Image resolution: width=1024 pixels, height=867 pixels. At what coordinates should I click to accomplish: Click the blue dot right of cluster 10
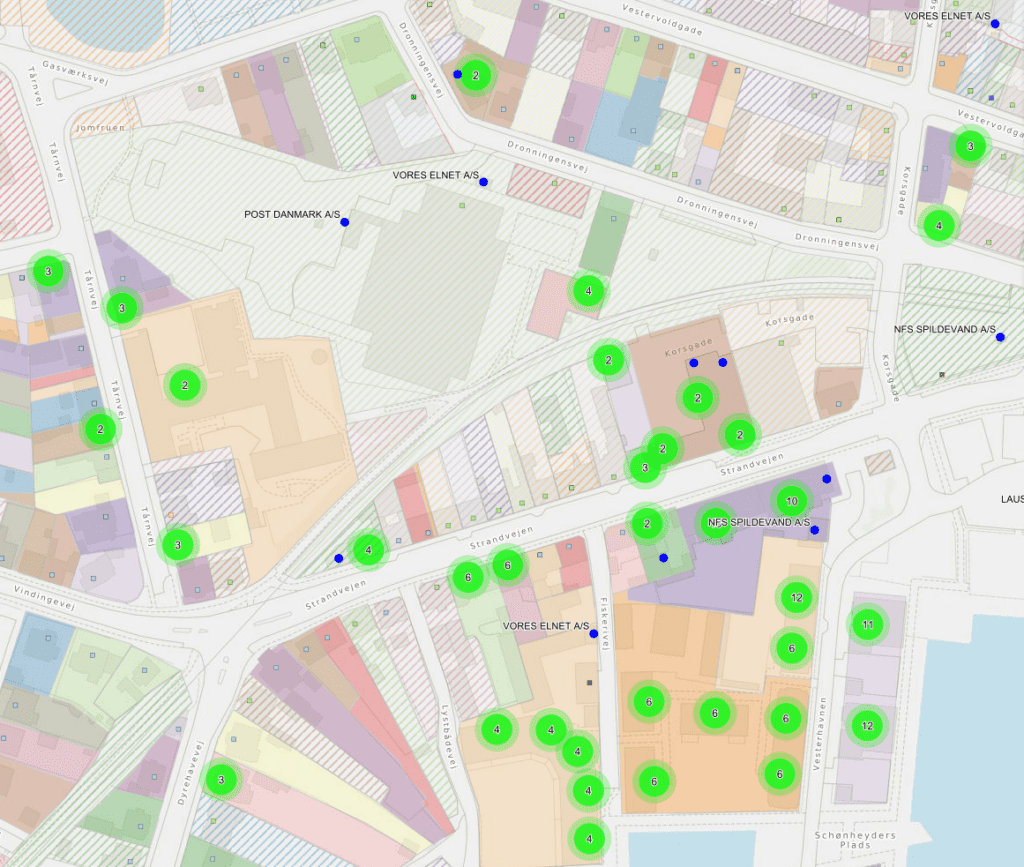point(827,479)
